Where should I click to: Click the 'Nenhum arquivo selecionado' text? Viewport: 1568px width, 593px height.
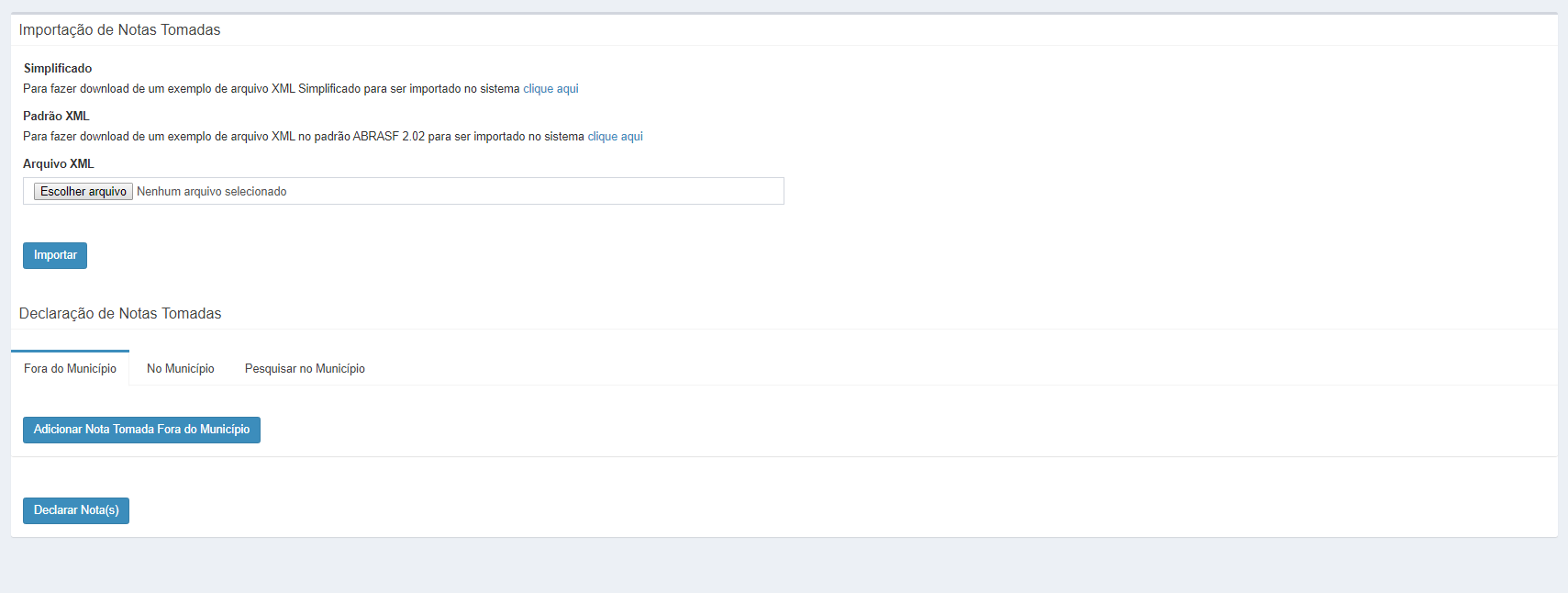(x=212, y=192)
